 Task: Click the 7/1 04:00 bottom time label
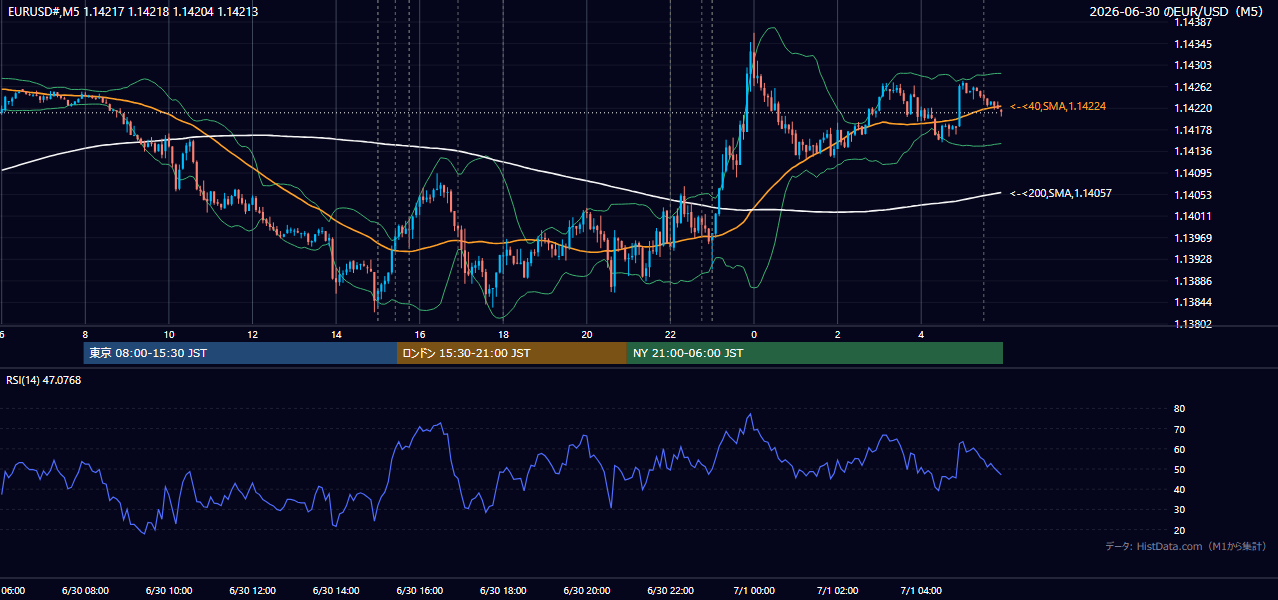921,591
